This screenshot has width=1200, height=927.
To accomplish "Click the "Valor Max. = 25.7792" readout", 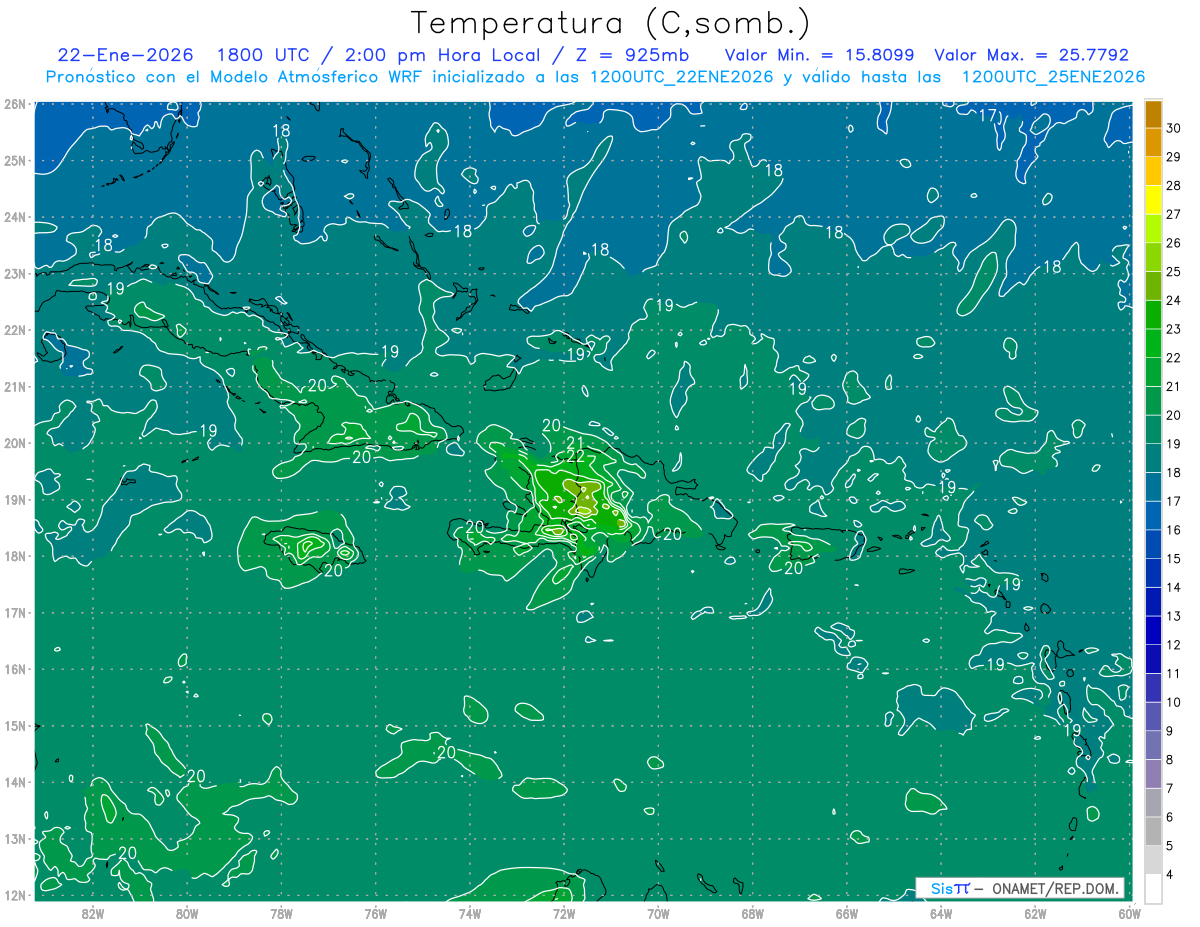I will (x=1031, y=55).
